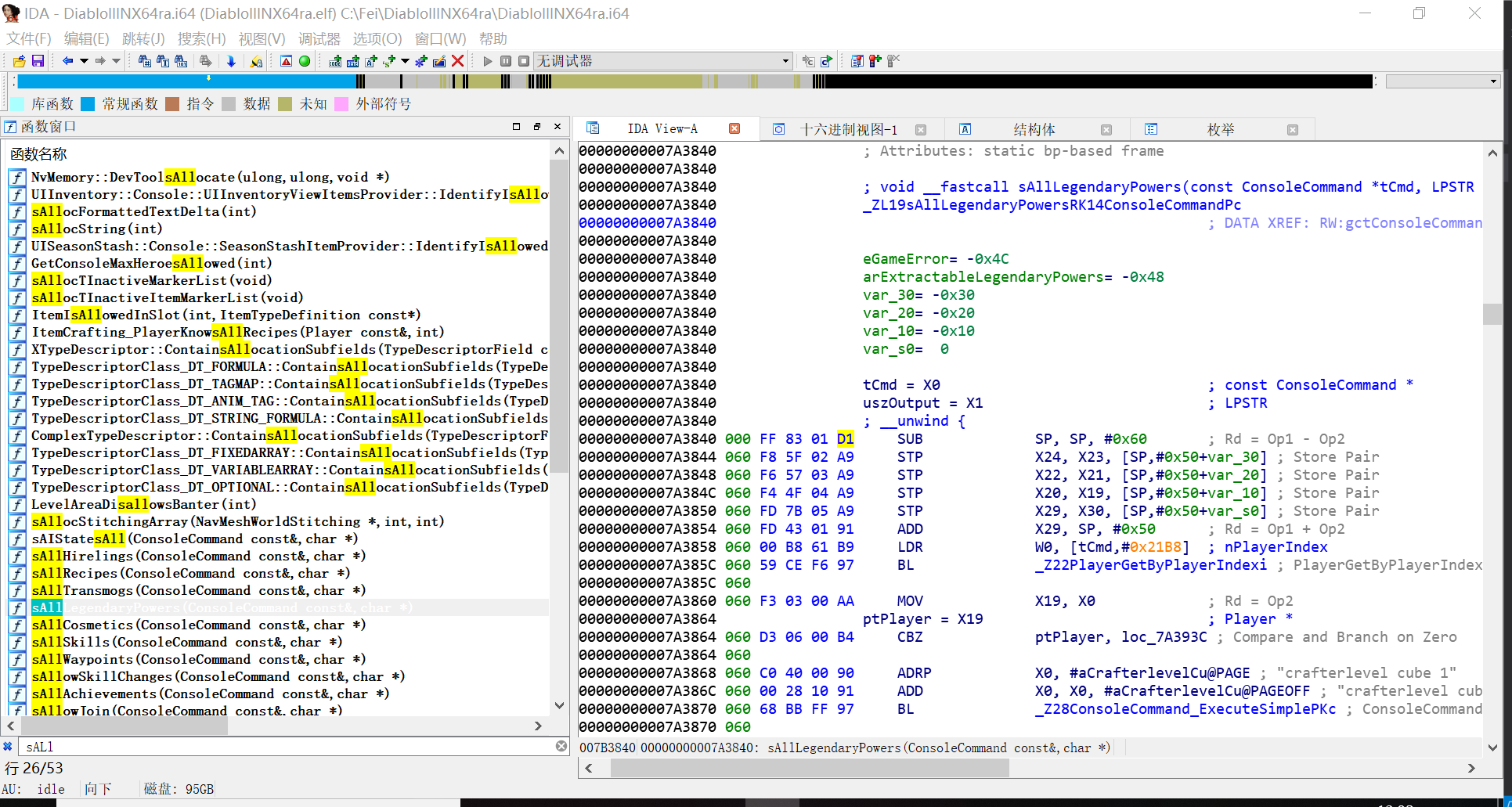Click the search next binoculars icon
Viewport: 1512px width, 807px height.
tap(205, 61)
